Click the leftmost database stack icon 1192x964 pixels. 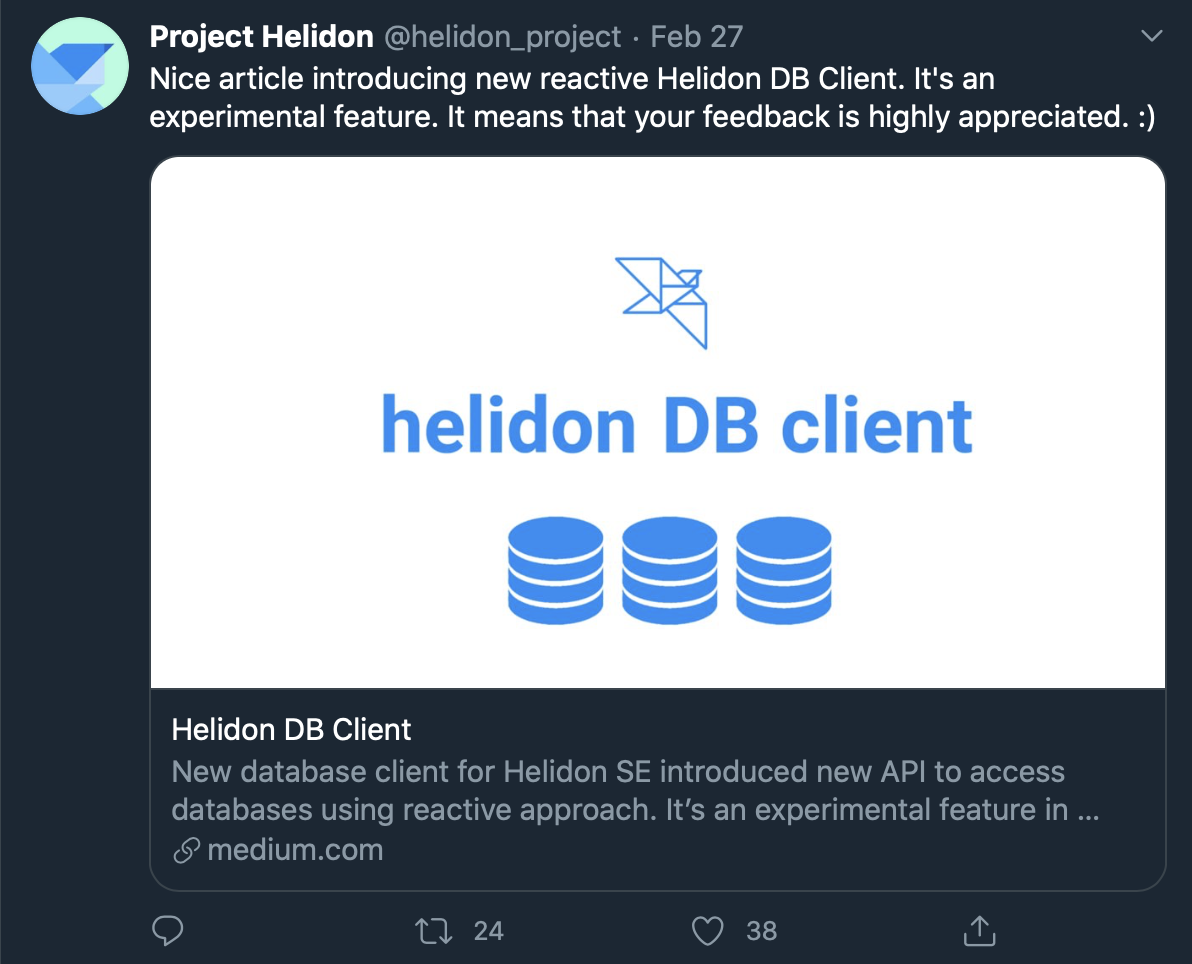(555, 569)
